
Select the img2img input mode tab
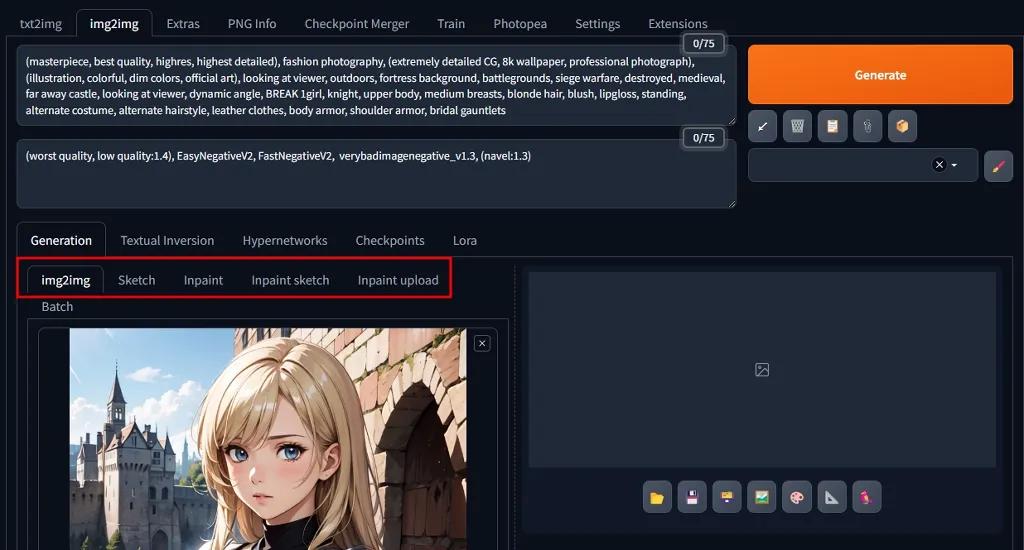66,280
